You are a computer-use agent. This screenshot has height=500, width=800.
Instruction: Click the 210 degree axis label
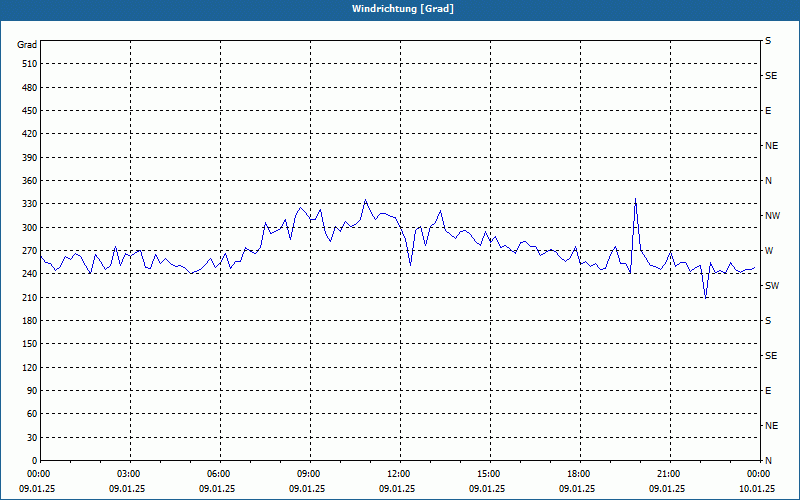point(30,297)
